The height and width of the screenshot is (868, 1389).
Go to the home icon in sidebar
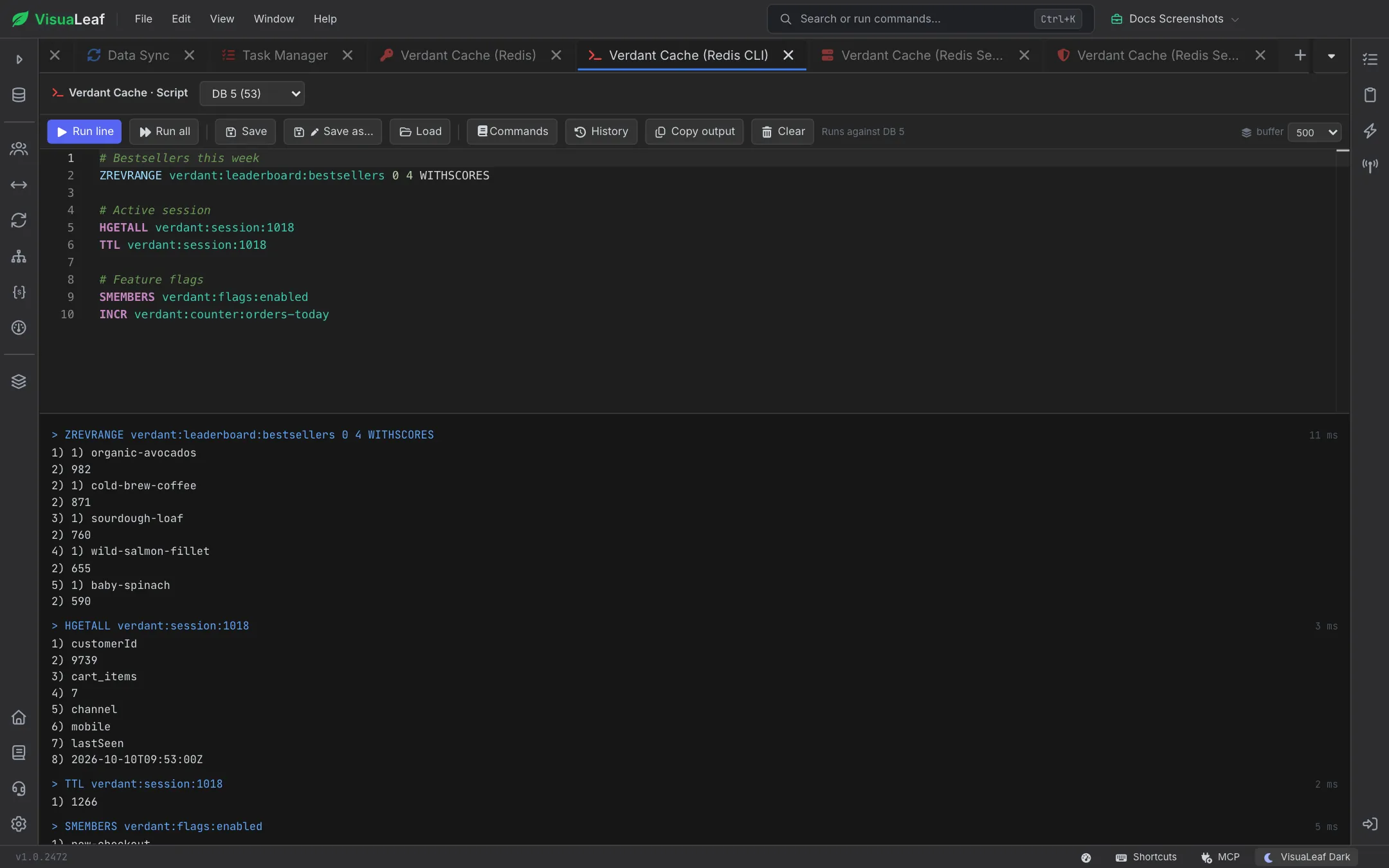pyautogui.click(x=19, y=718)
